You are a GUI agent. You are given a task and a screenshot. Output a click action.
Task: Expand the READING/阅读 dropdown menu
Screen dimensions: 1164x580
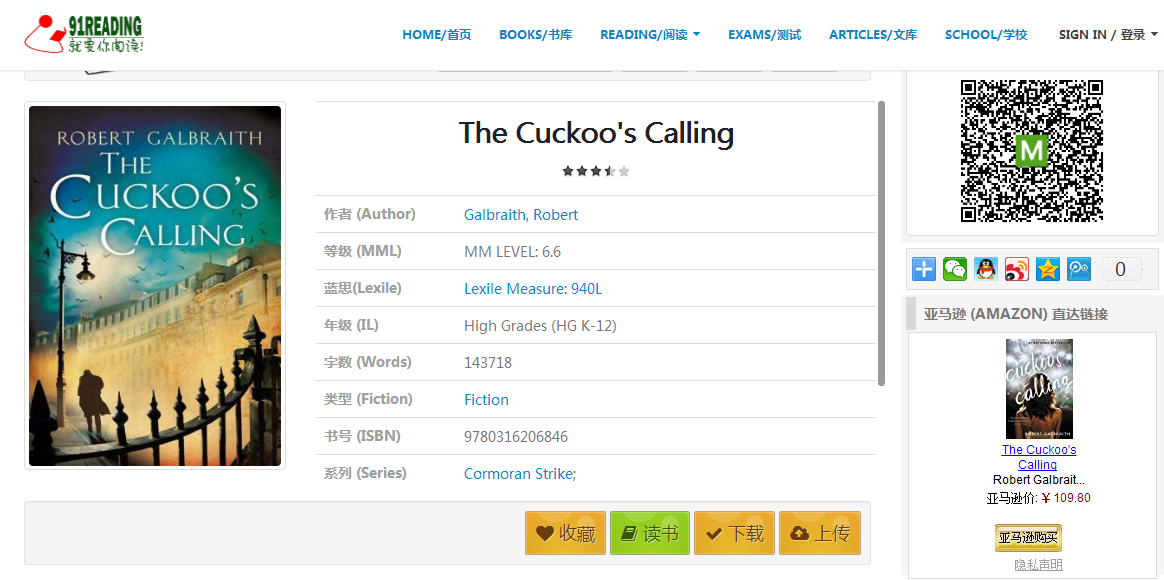(x=650, y=35)
